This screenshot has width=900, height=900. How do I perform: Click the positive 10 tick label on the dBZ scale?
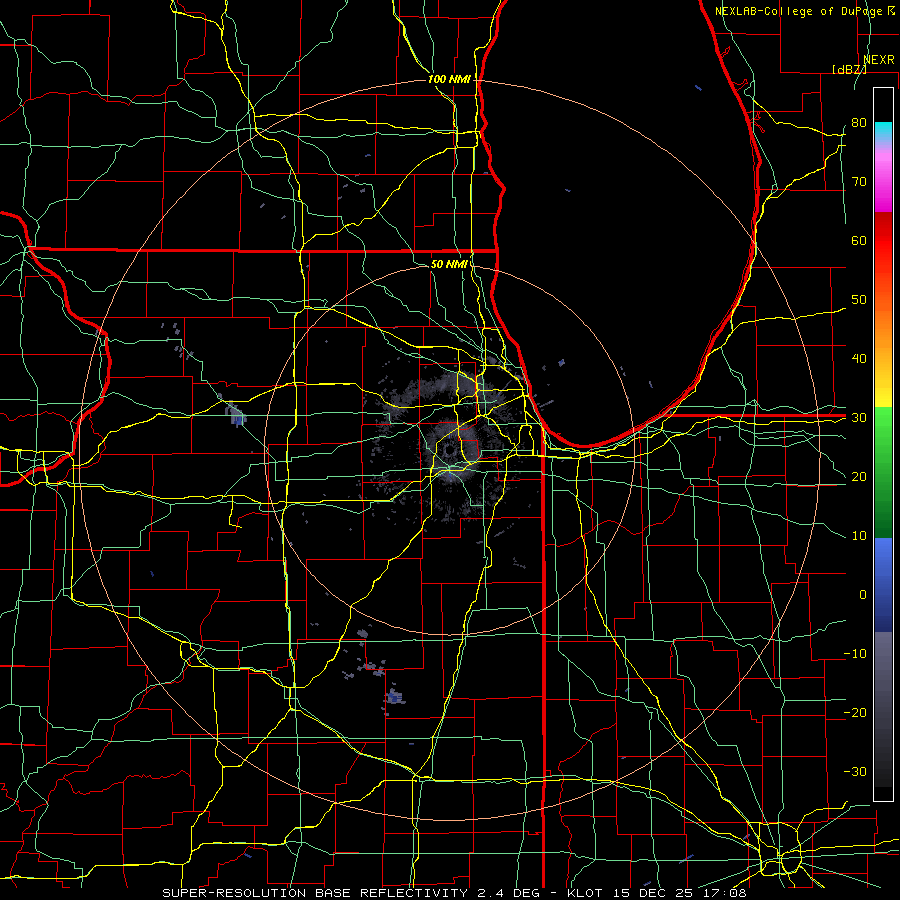click(859, 536)
